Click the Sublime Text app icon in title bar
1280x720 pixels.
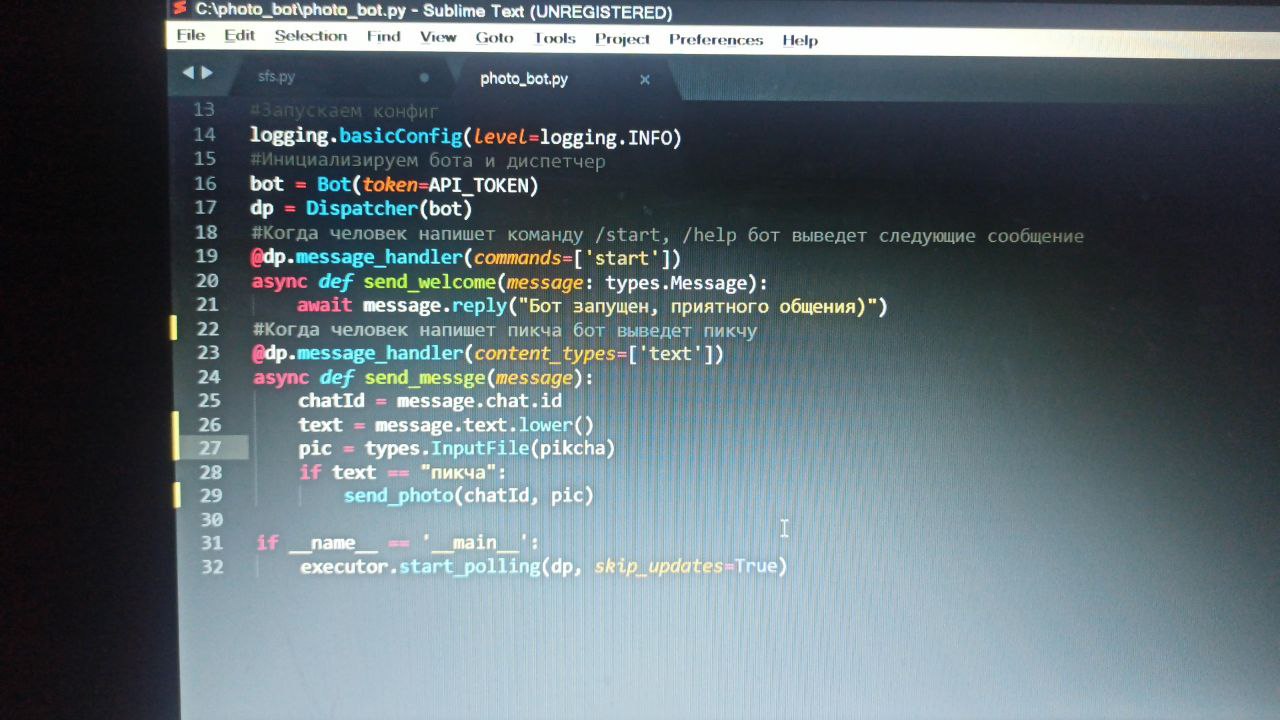tap(179, 9)
